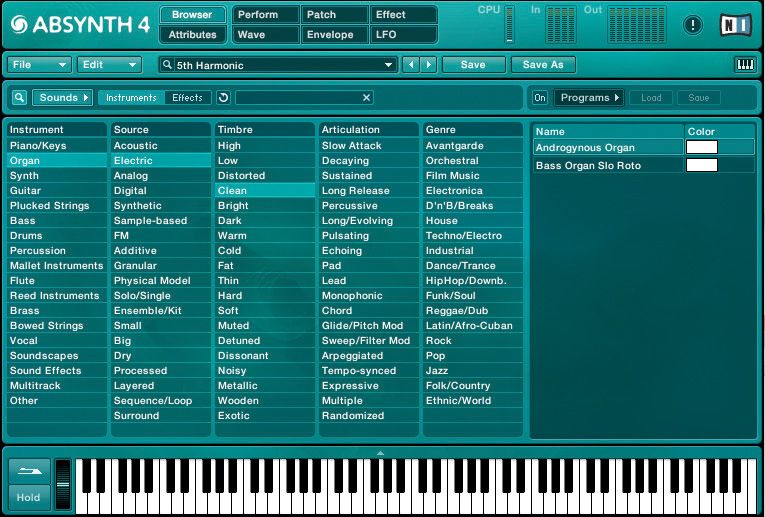The height and width of the screenshot is (517, 765).
Task: Open the File dropdown menu
Action: point(39,64)
